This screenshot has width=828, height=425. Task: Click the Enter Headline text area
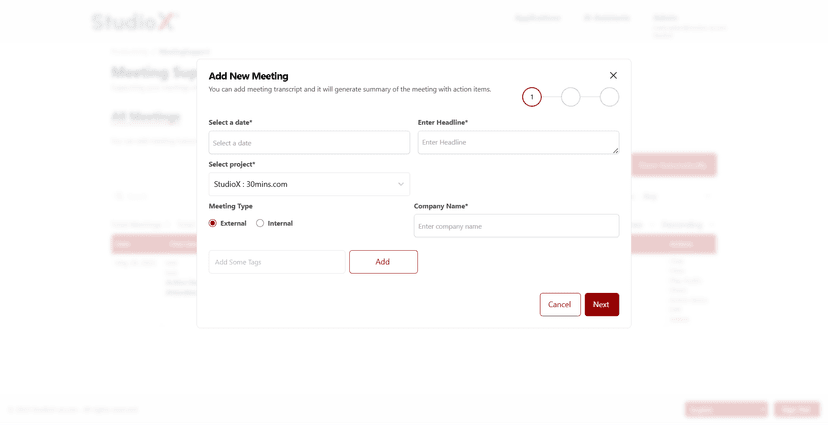click(517, 143)
